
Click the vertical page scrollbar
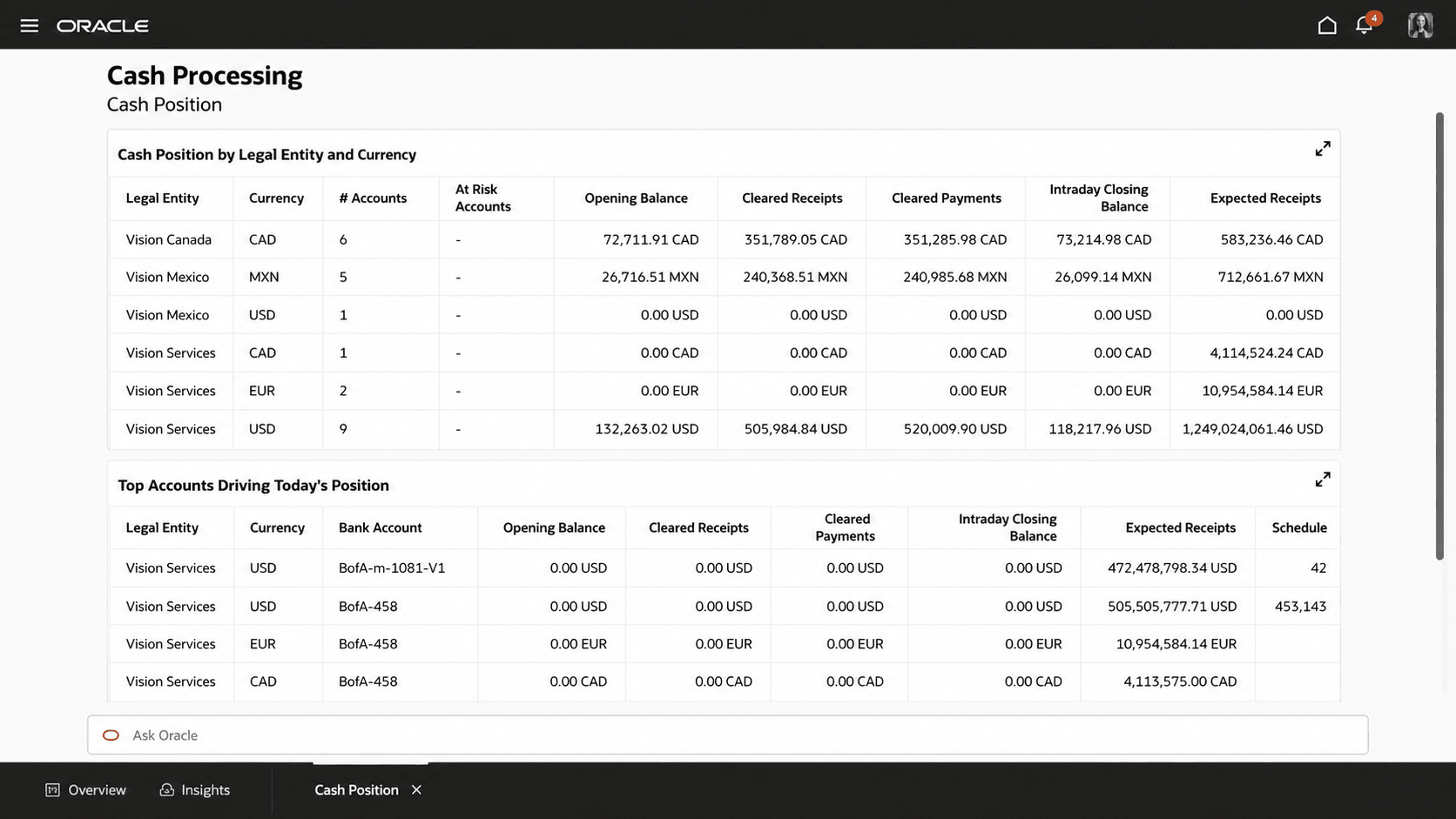pos(1439,336)
